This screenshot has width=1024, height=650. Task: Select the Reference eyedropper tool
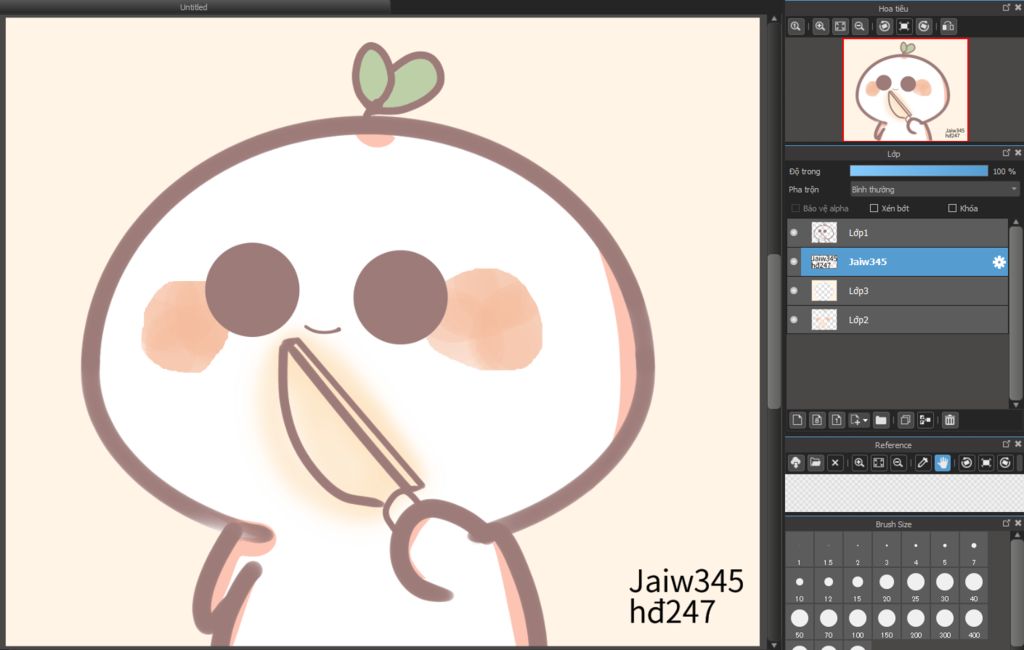(x=923, y=463)
